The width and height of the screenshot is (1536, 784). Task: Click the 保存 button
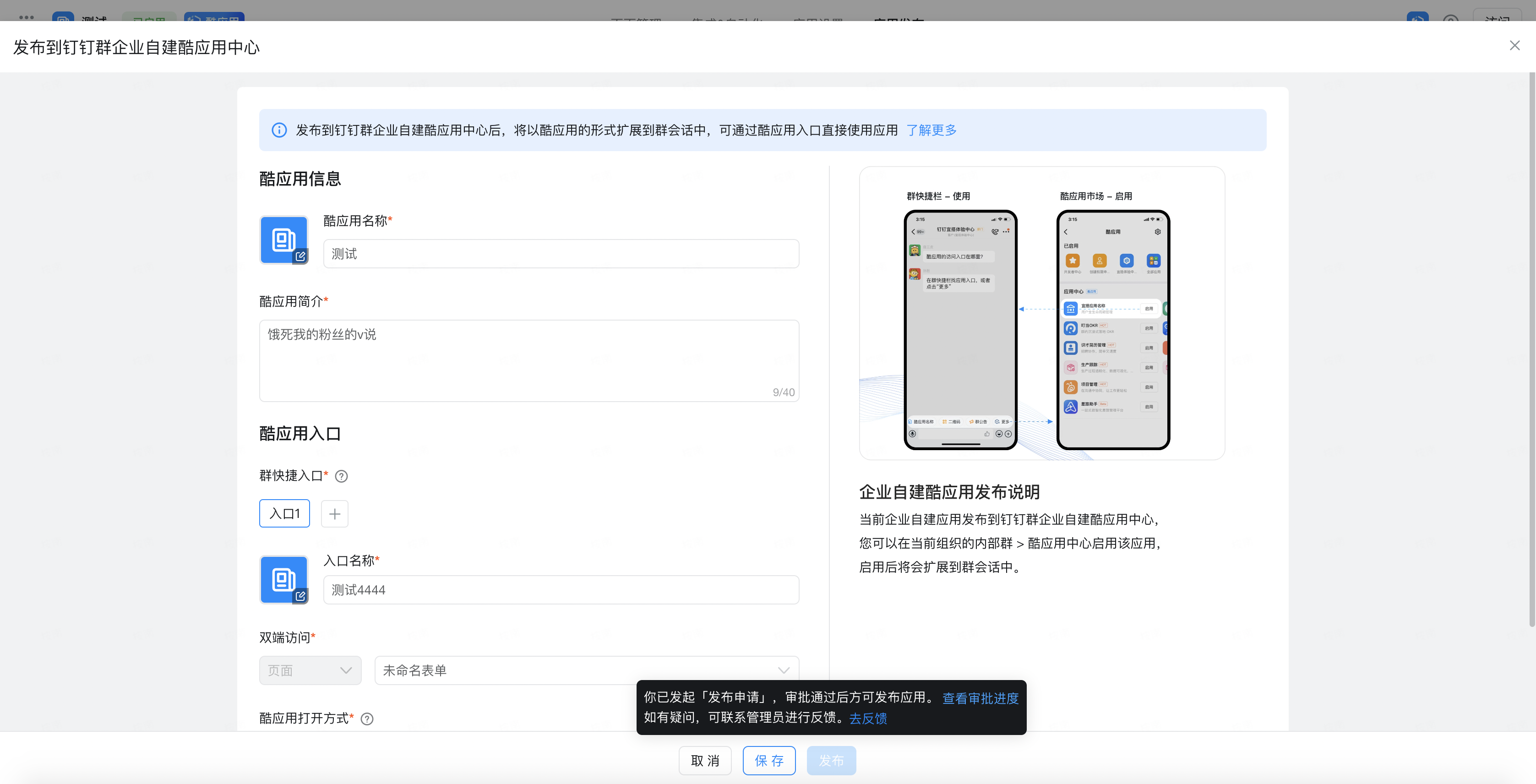click(768, 761)
